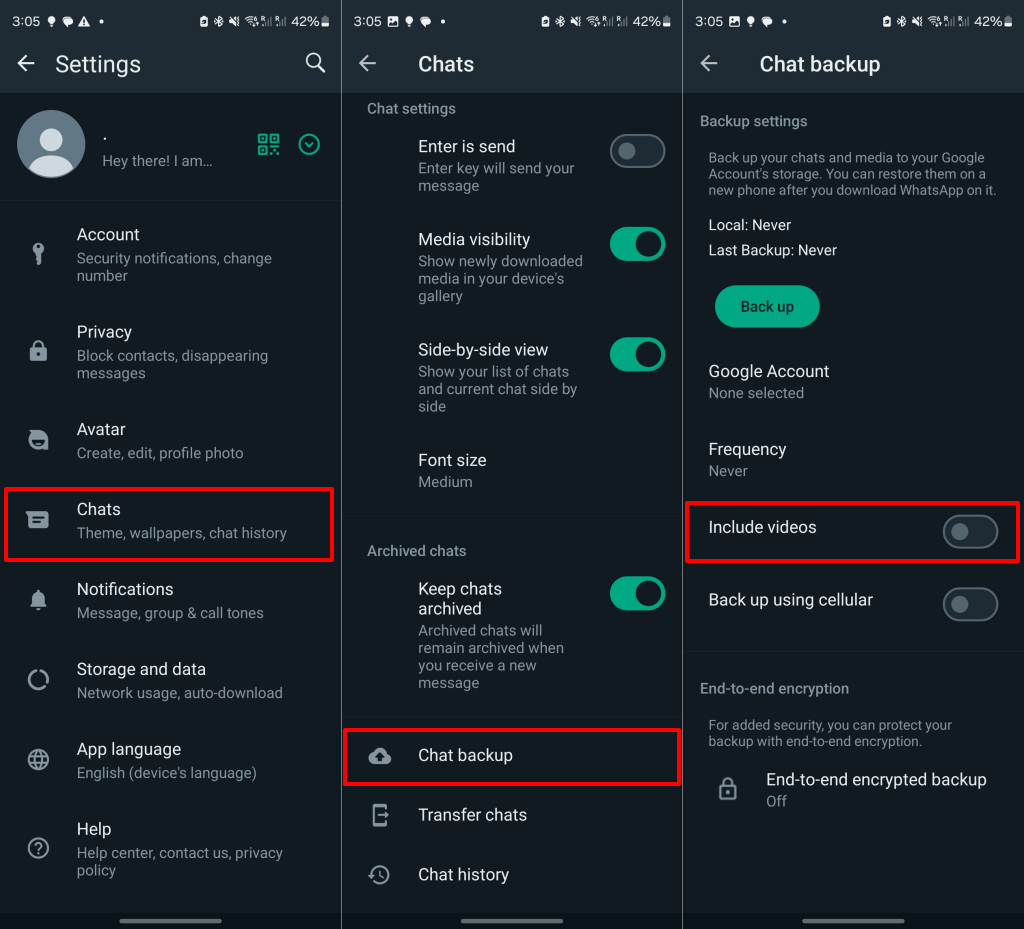
Task: Disable the Side-by-side view switch
Action: point(637,354)
